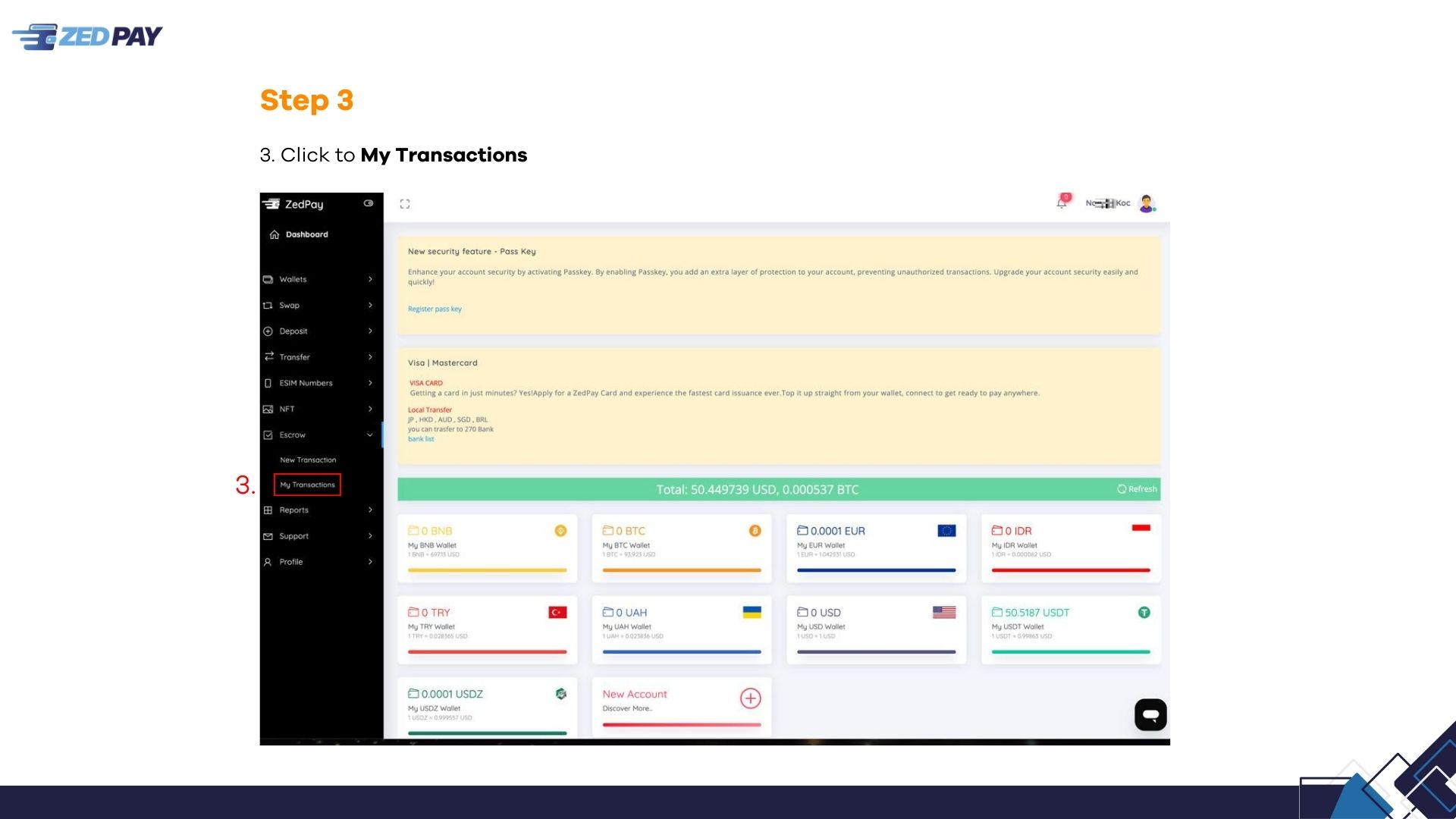
Task: Click the United States flag icon
Action: tap(944, 612)
